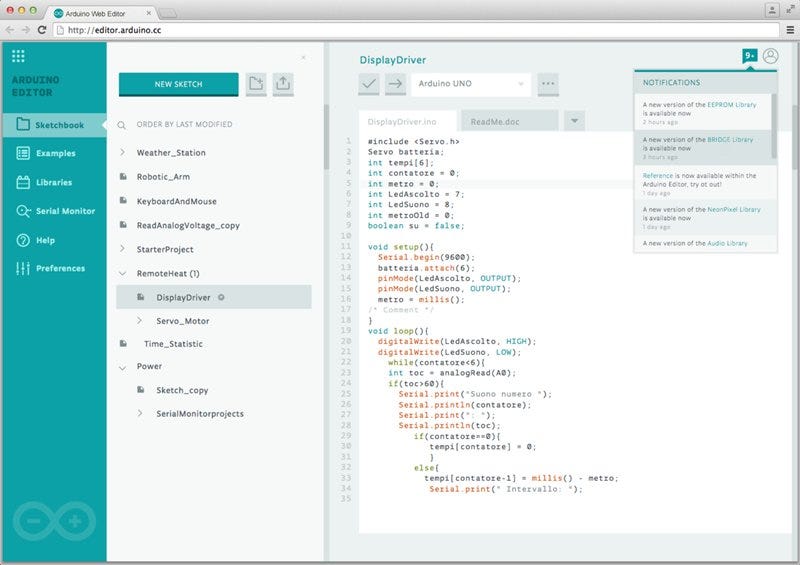The image size is (800, 565).
Task: Close the sketchbook panel with the x
Action: click(x=304, y=58)
